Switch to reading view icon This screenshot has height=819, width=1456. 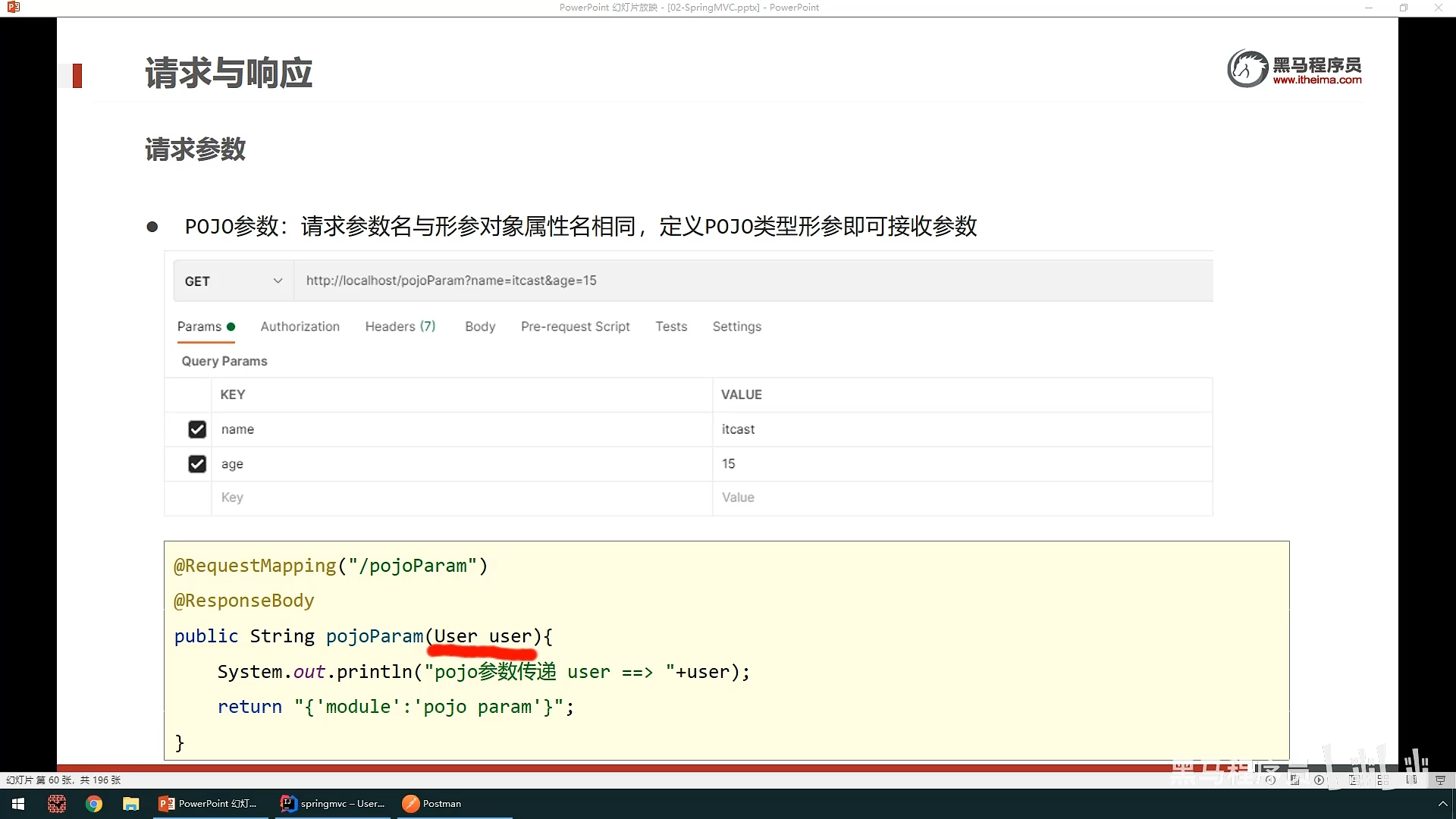1411,780
